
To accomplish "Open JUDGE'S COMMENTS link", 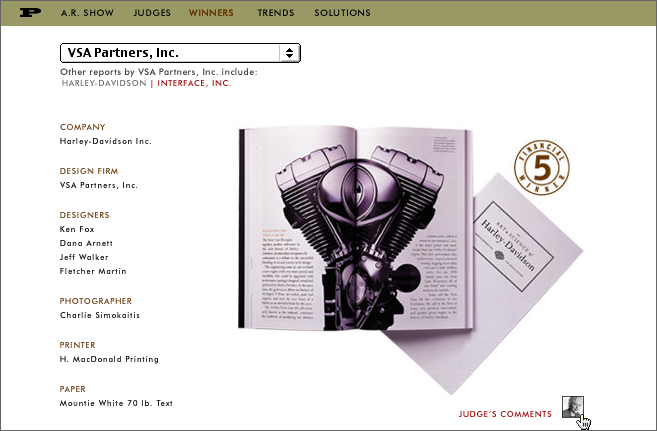I will (x=505, y=414).
